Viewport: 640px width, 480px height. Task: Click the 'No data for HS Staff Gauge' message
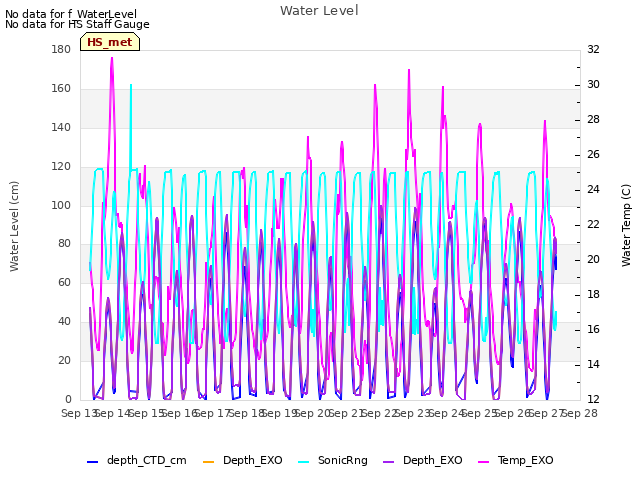77,24
